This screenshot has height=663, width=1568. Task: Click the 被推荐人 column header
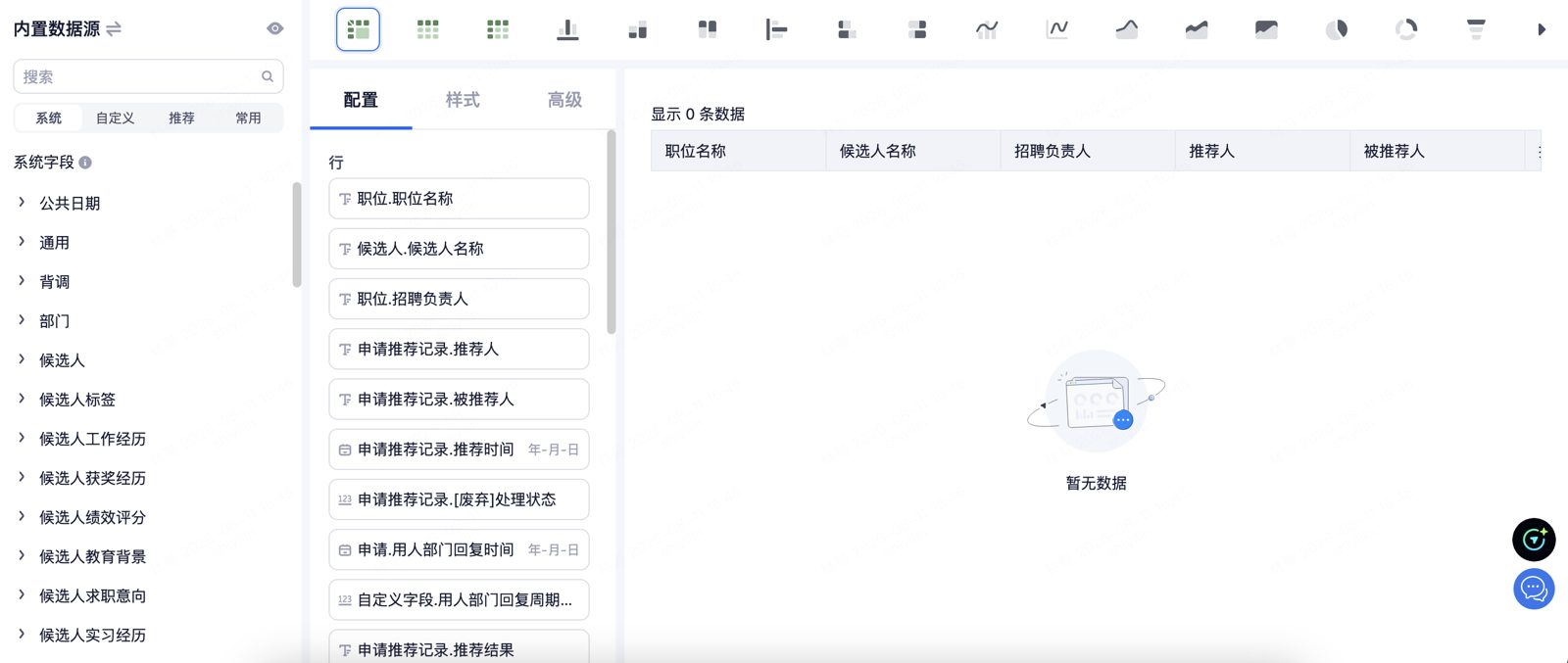1437,151
